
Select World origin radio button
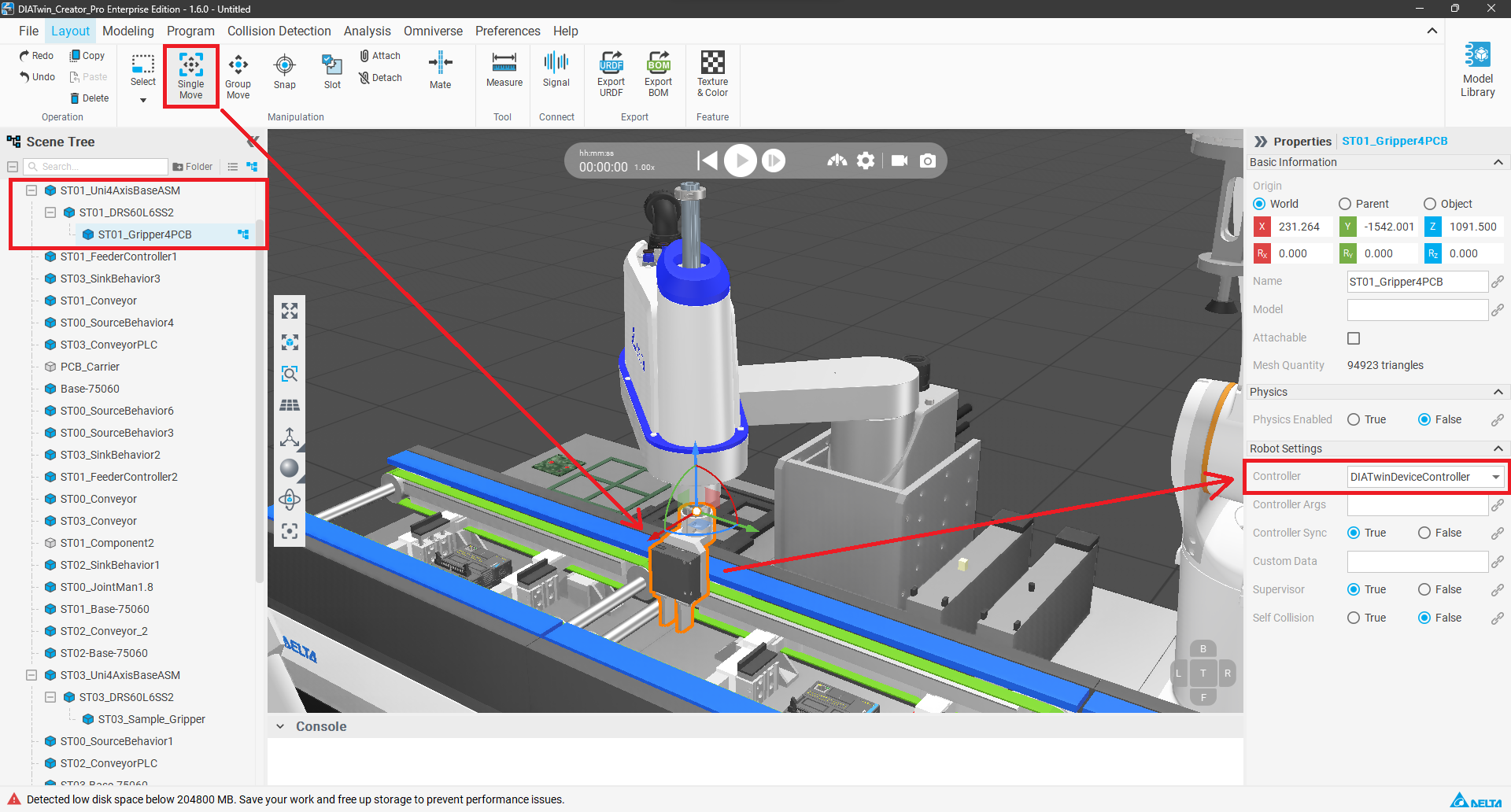tap(1259, 204)
